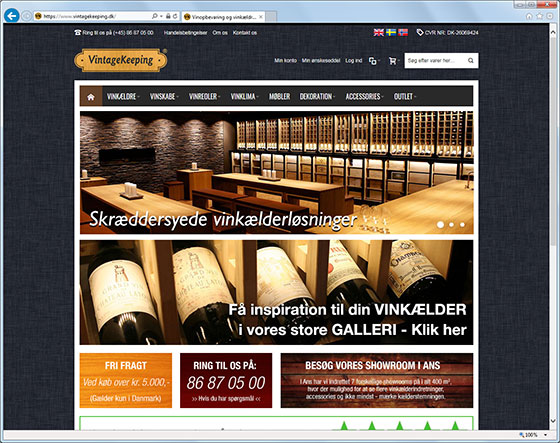Click the browser Home icon
560x443 pixels.
click(529, 16)
